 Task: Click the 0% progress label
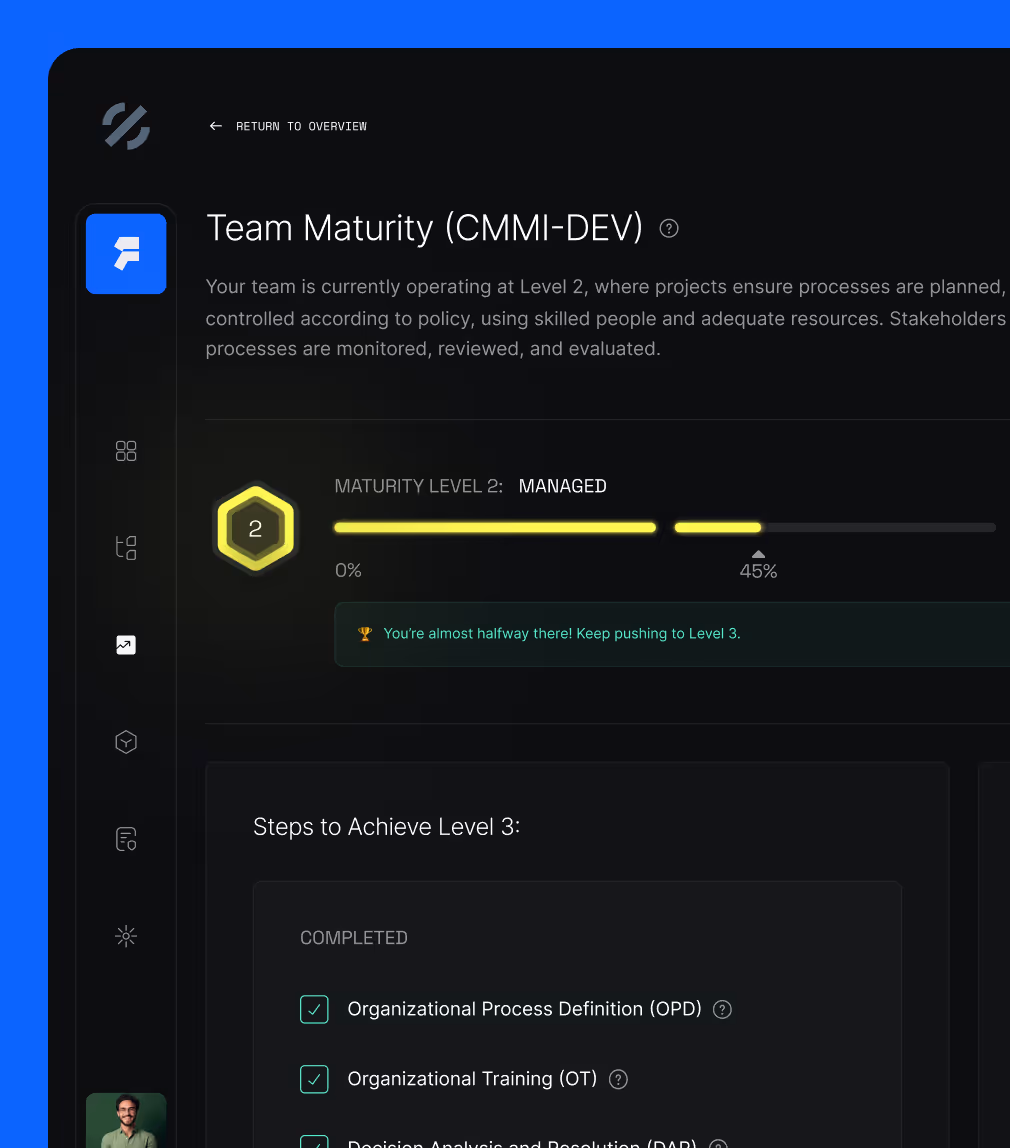coord(348,570)
